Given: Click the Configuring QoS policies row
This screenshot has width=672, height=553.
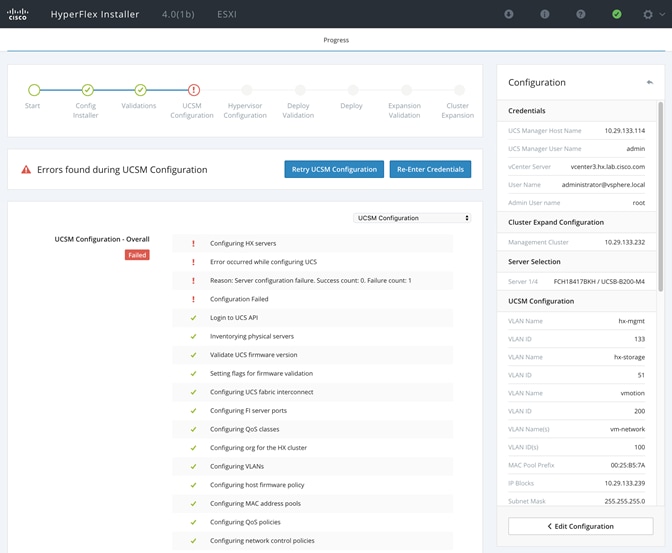Looking at the screenshot, I should coord(312,522).
